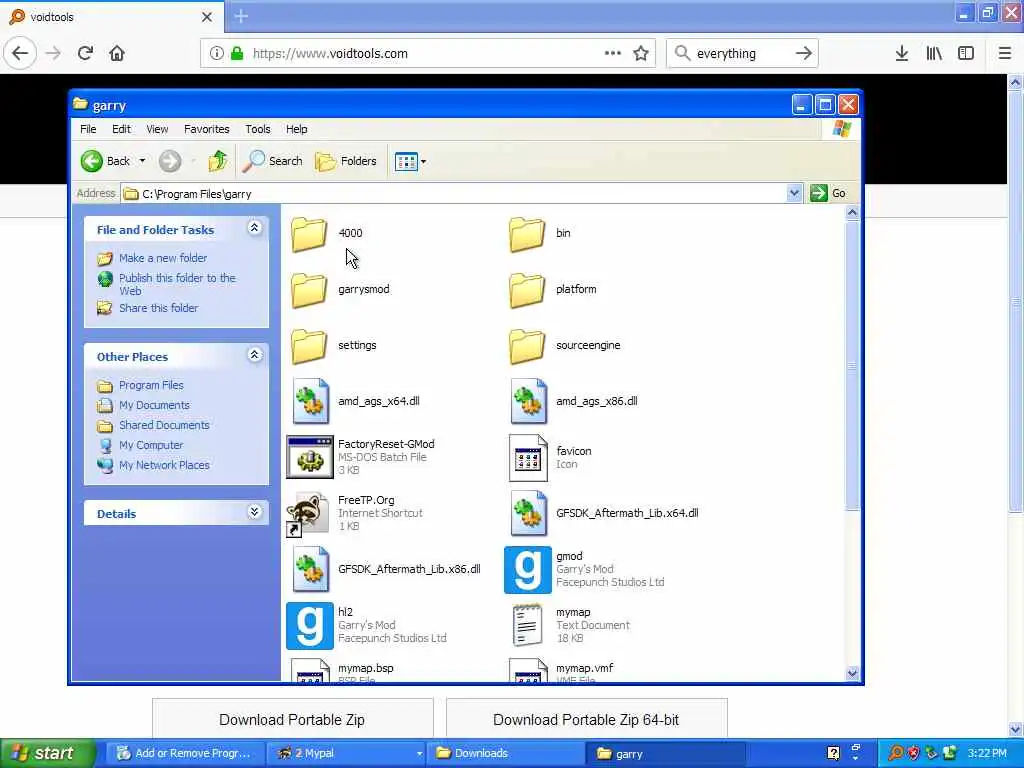
Task: Switch to Downloads window in taskbar
Action: (x=505, y=754)
